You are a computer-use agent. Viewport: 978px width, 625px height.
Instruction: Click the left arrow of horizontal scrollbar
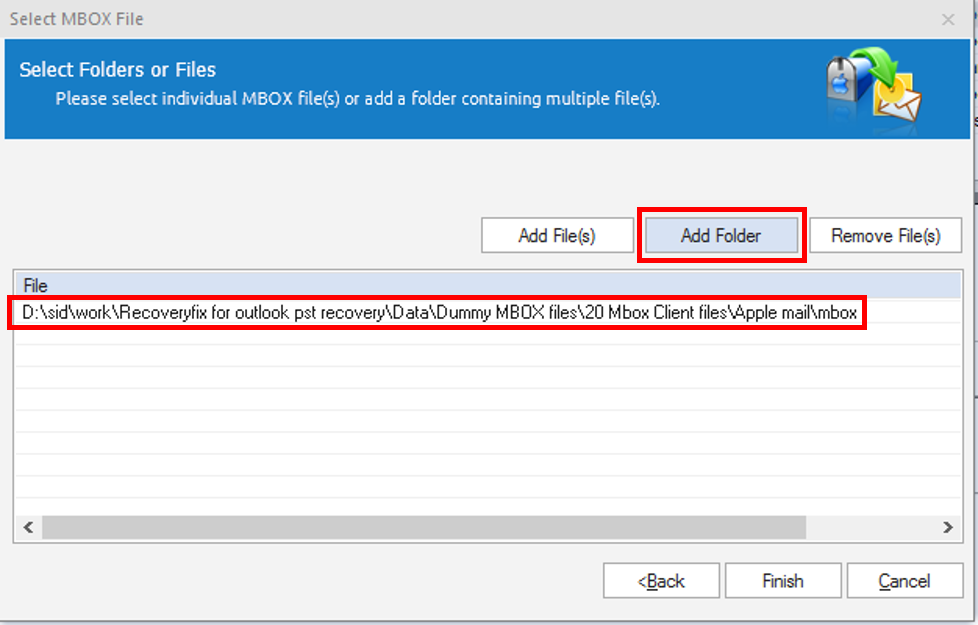(28, 527)
